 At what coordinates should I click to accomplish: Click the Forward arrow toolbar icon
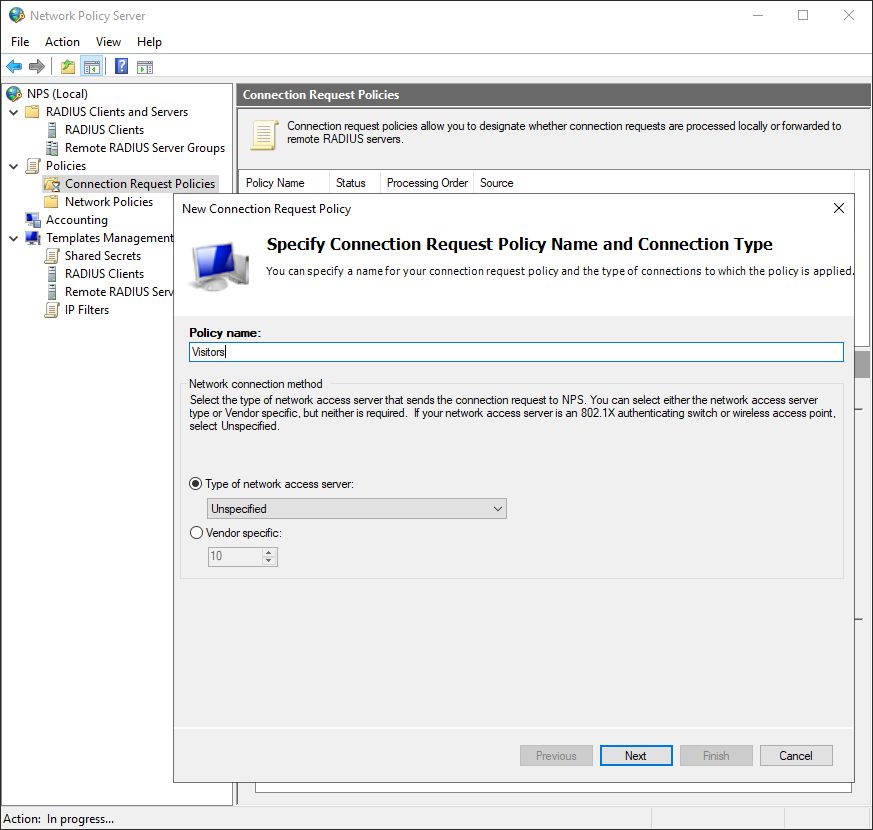[37, 67]
